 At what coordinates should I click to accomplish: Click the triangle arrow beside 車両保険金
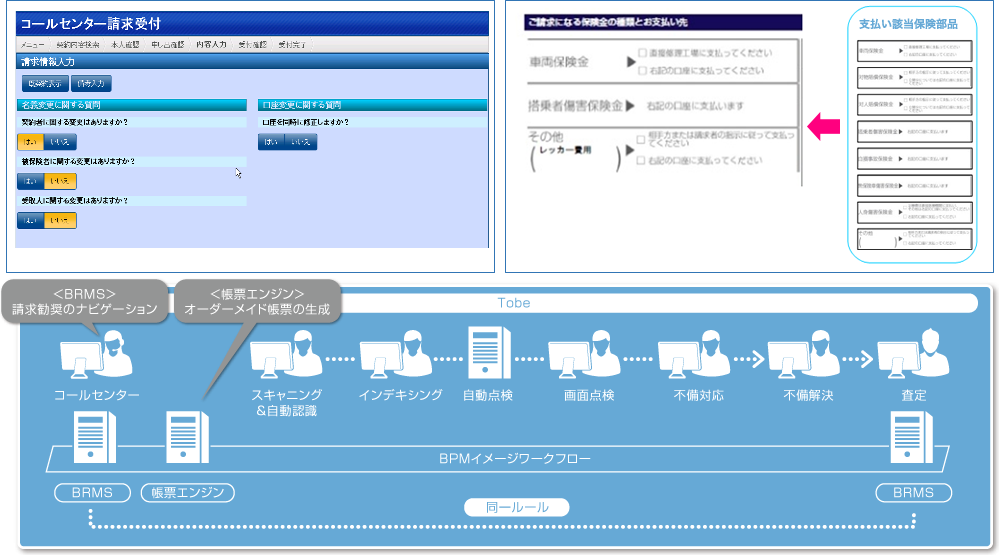point(631,62)
